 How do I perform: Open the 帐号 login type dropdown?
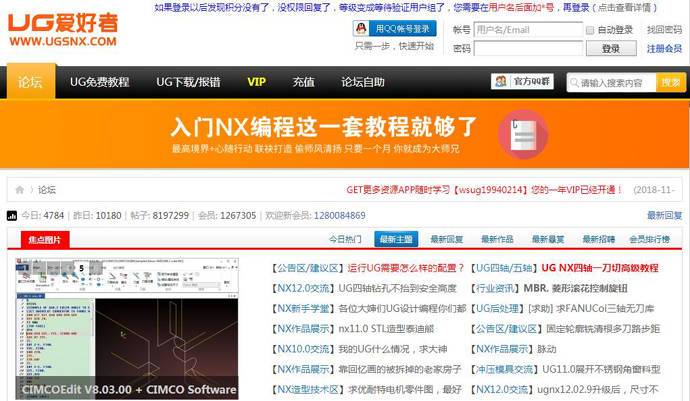(461, 30)
